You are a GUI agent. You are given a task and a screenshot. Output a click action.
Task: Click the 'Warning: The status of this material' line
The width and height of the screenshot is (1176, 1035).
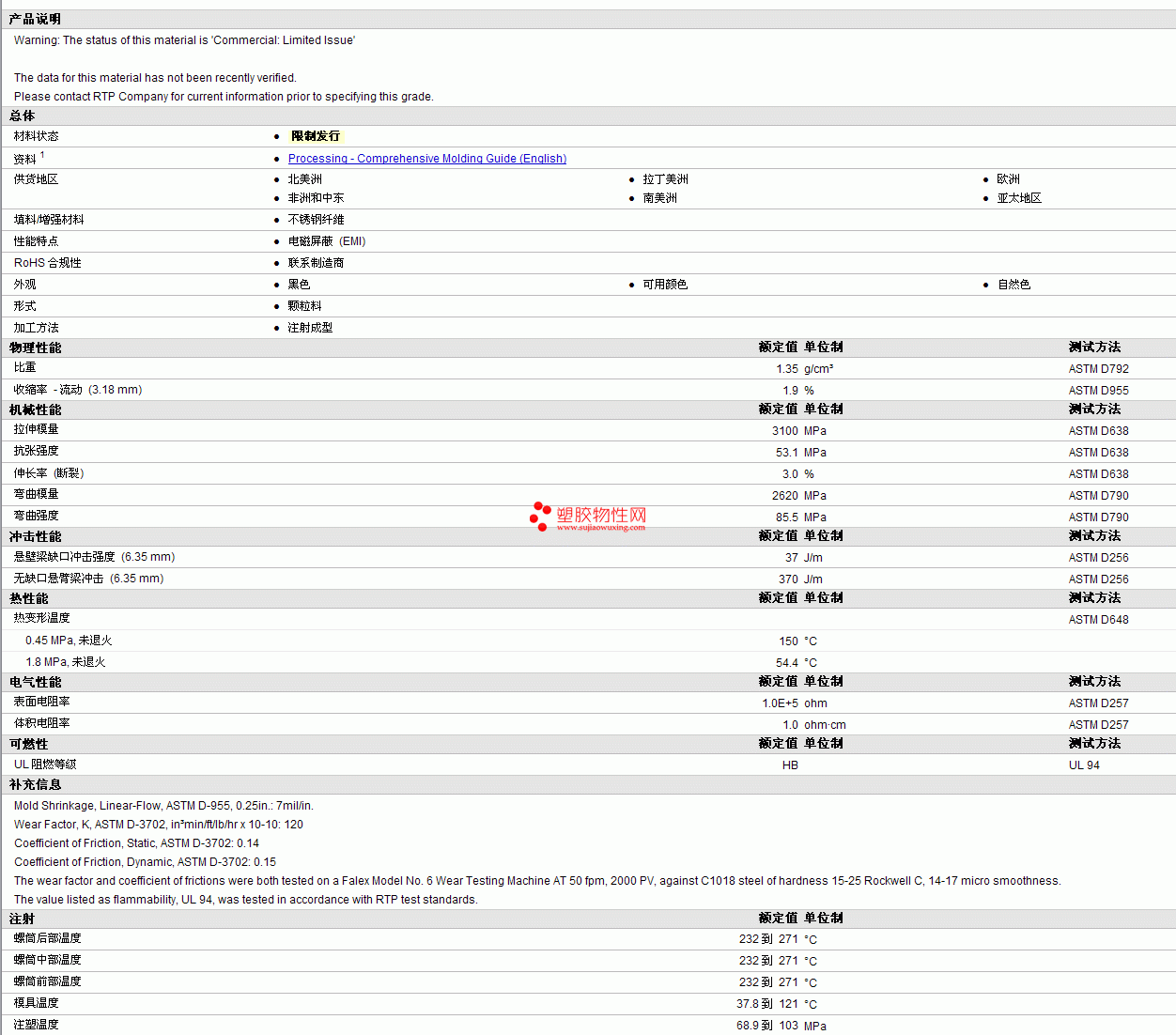(184, 40)
